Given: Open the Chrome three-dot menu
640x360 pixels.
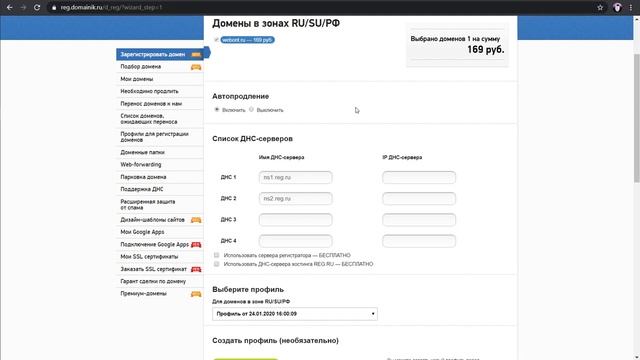Looking at the screenshot, I should [x=631, y=7].
